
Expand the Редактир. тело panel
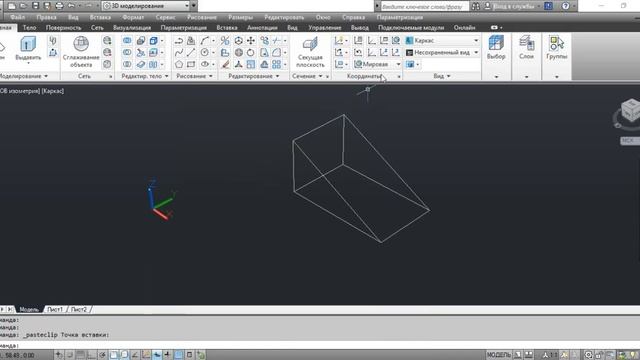point(145,76)
